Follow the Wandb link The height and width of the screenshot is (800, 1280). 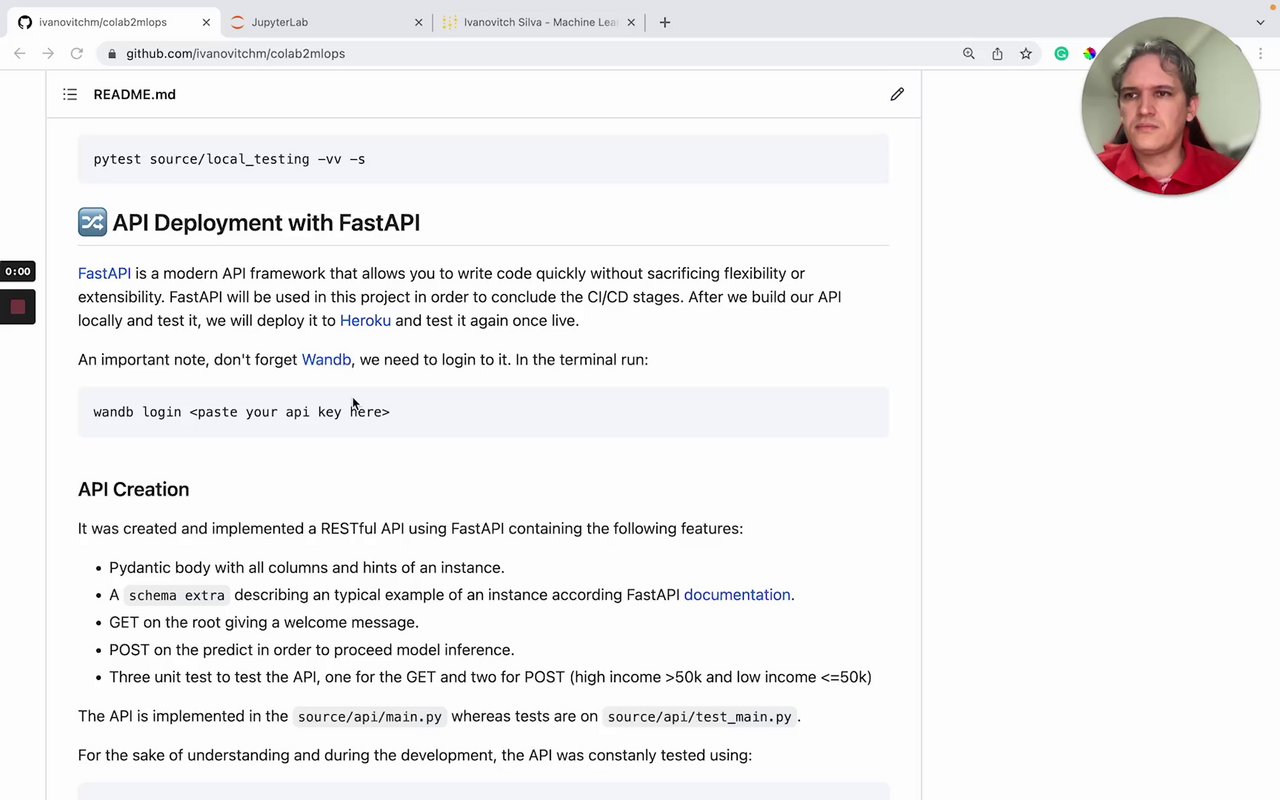[326, 359]
